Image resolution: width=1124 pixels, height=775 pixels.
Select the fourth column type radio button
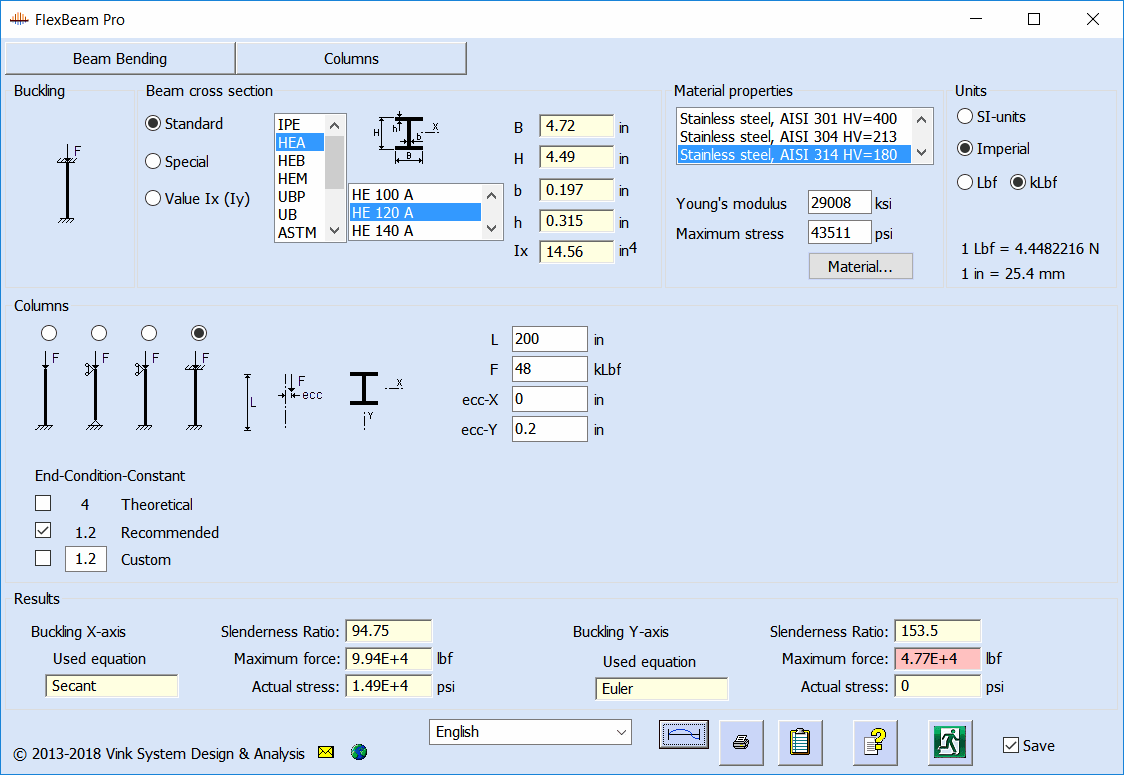point(199,333)
